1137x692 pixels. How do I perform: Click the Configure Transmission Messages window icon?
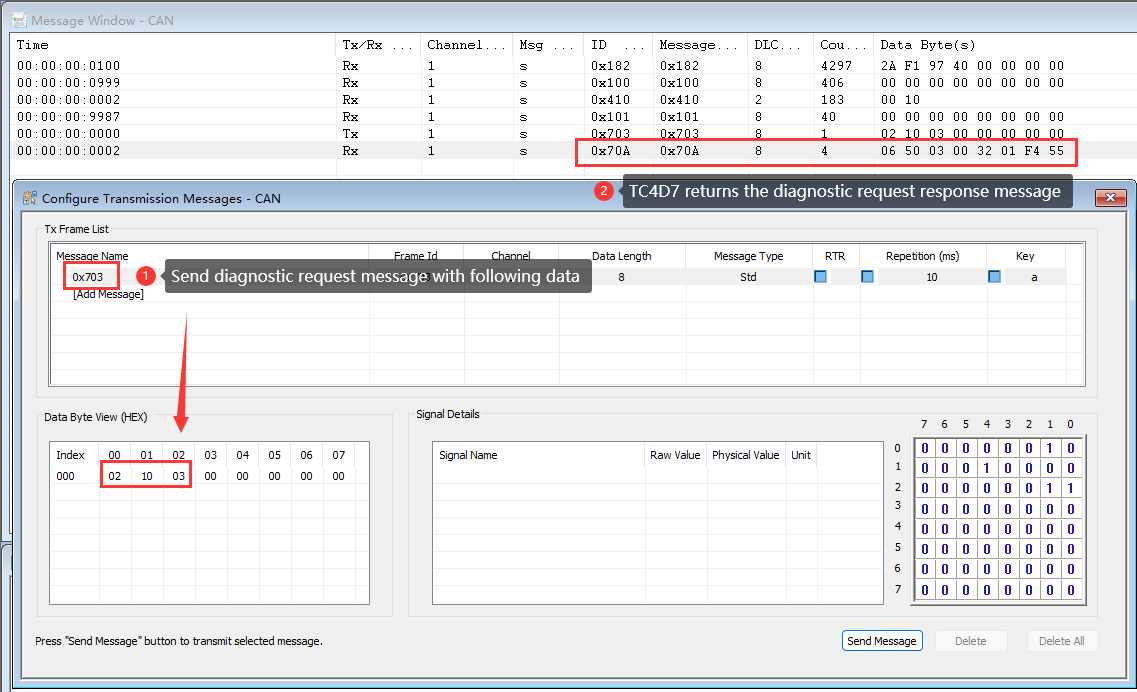(29, 198)
